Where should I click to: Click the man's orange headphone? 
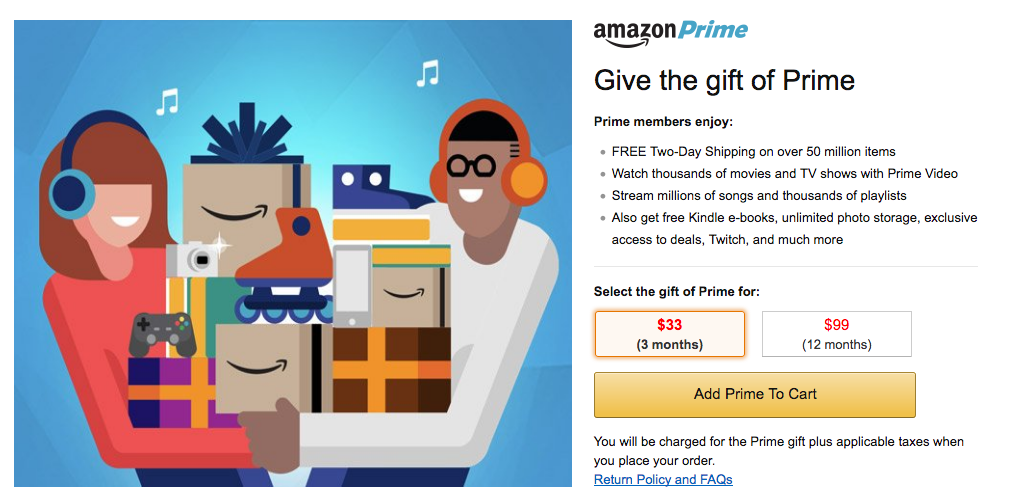tap(526, 183)
